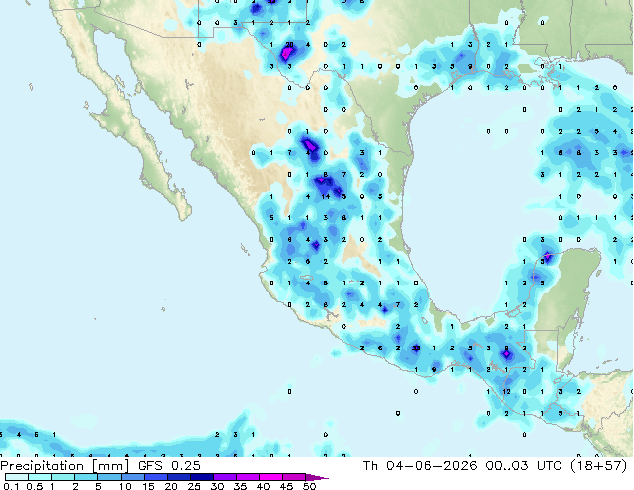Pick the 5–10 mm legend swatch
This screenshot has height=490, width=634.
(x=109, y=477)
